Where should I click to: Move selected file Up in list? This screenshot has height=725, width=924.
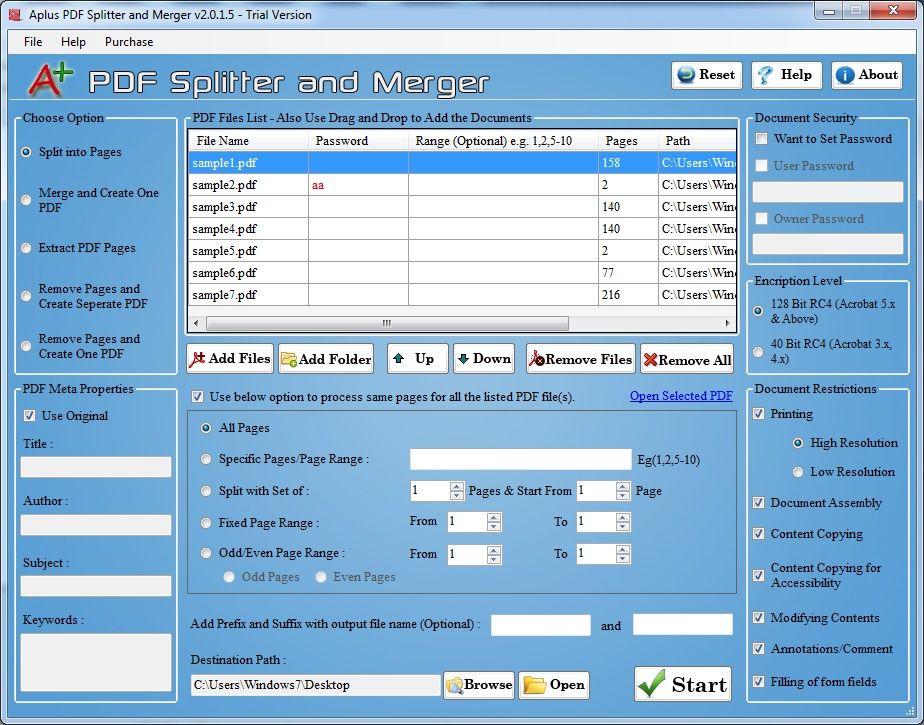click(417, 359)
